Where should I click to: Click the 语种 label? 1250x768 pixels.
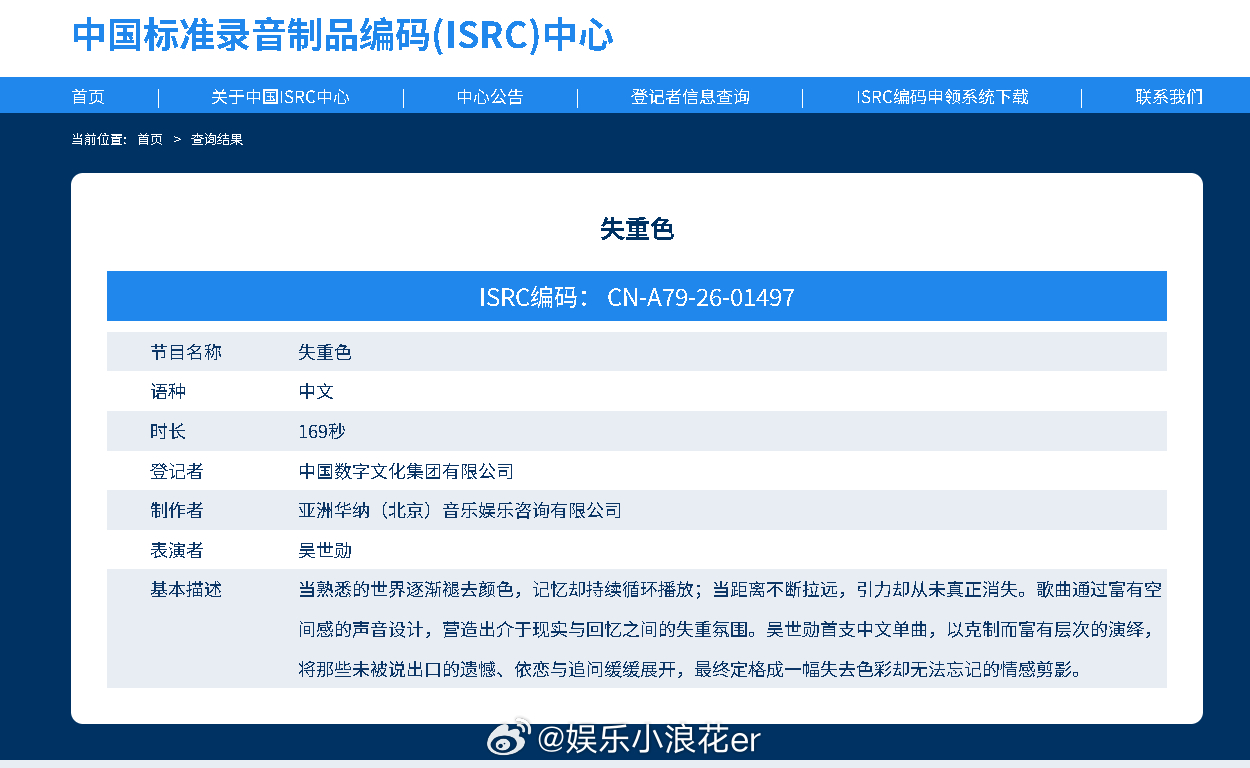(x=168, y=392)
